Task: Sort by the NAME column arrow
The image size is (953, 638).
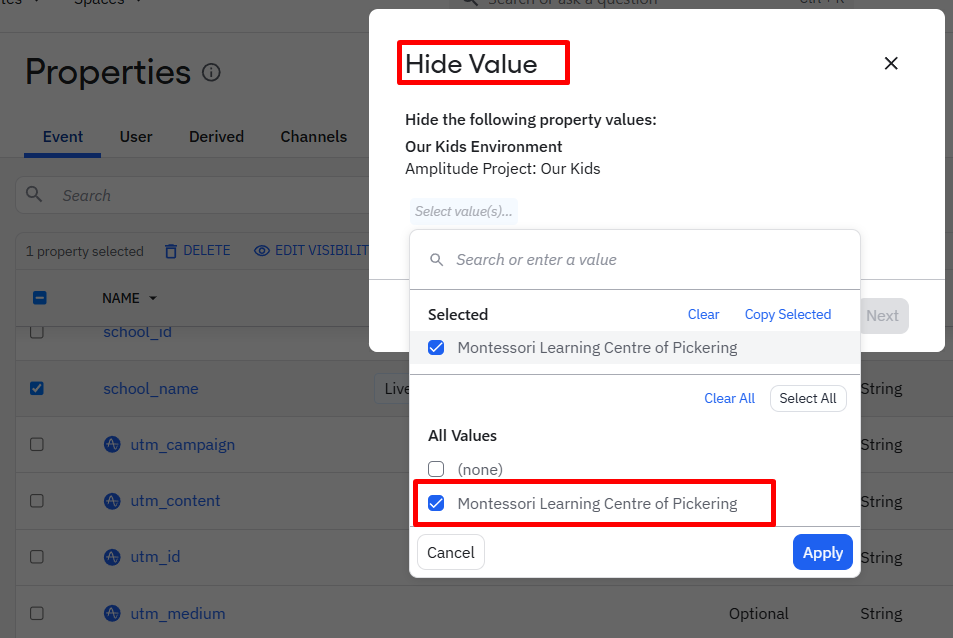Action: click(x=153, y=298)
